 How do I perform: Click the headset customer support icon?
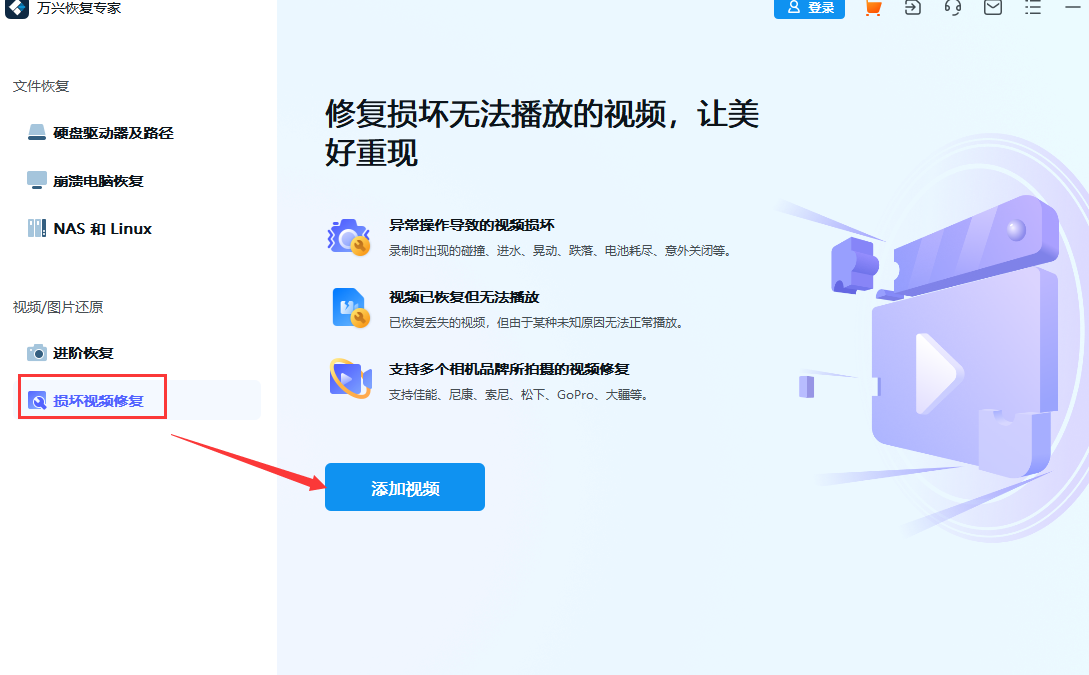(952, 9)
